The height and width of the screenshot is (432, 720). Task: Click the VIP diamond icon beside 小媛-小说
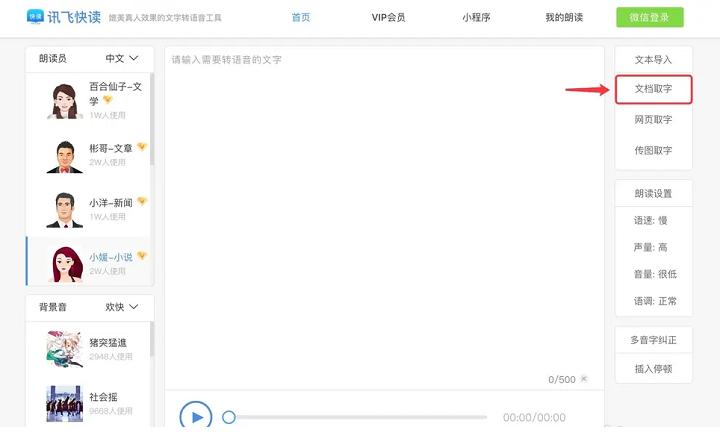(142, 256)
